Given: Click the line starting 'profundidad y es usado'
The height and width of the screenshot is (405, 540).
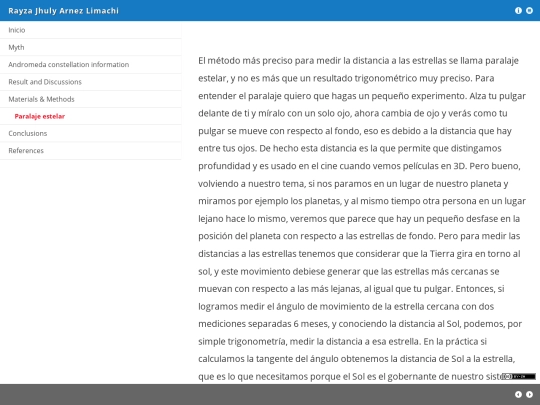Looking at the screenshot, I should (359, 166).
